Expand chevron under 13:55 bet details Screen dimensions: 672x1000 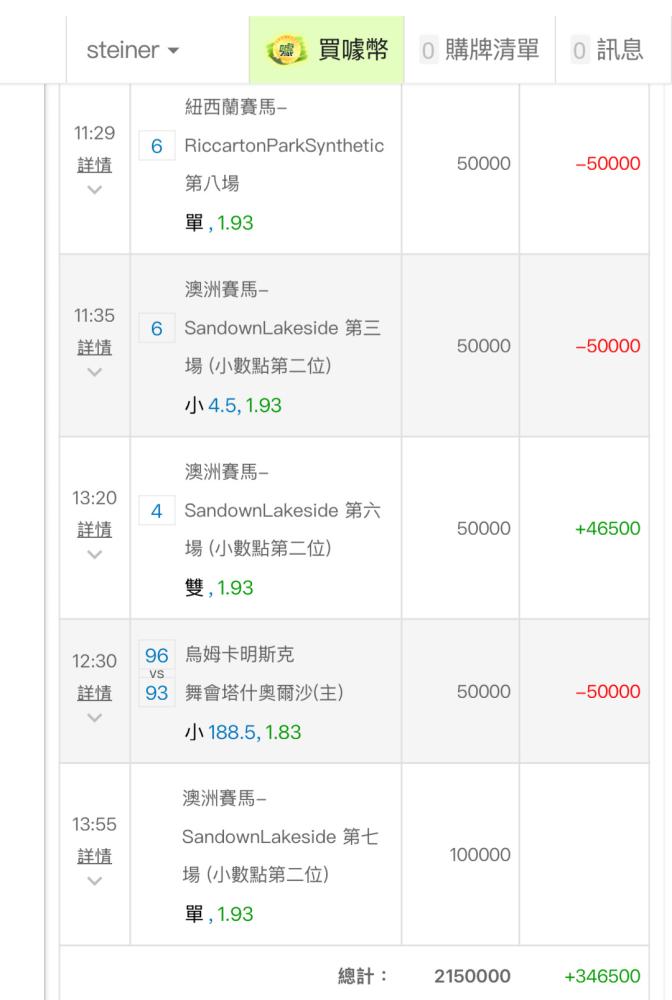pos(94,881)
